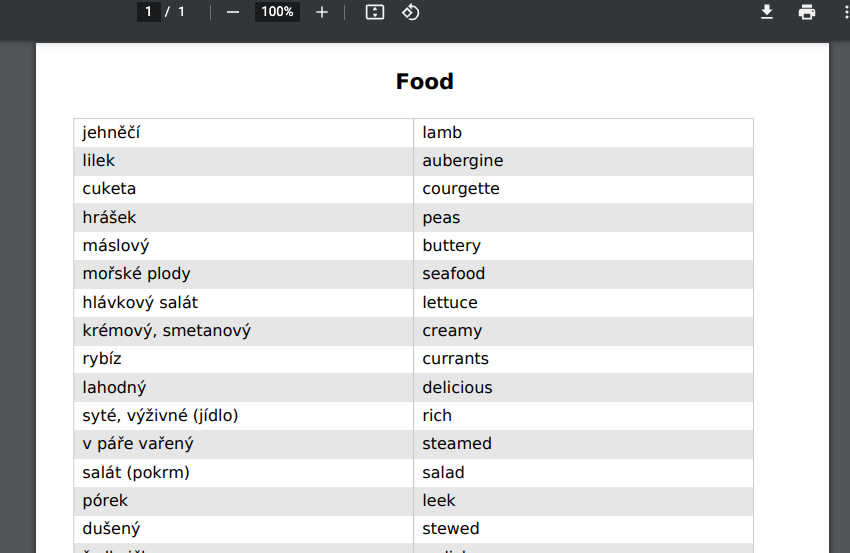Click the jehněčí table cell
Image resolution: width=850 pixels, height=553 pixels.
[243, 133]
